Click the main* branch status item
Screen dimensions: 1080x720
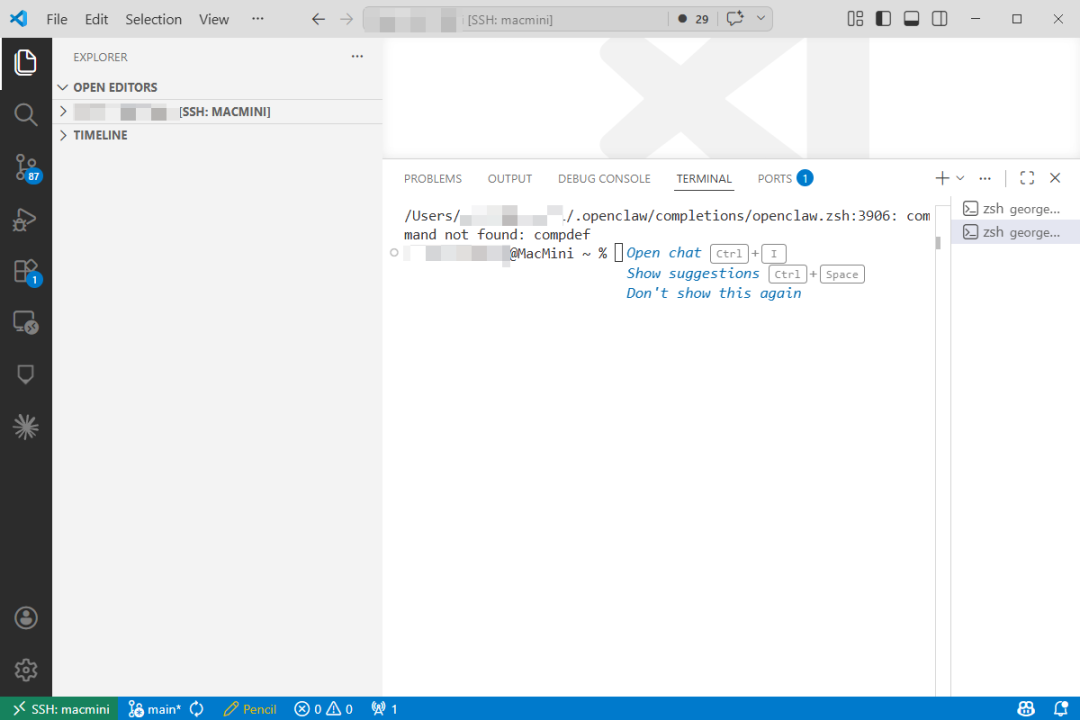coord(155,708)
